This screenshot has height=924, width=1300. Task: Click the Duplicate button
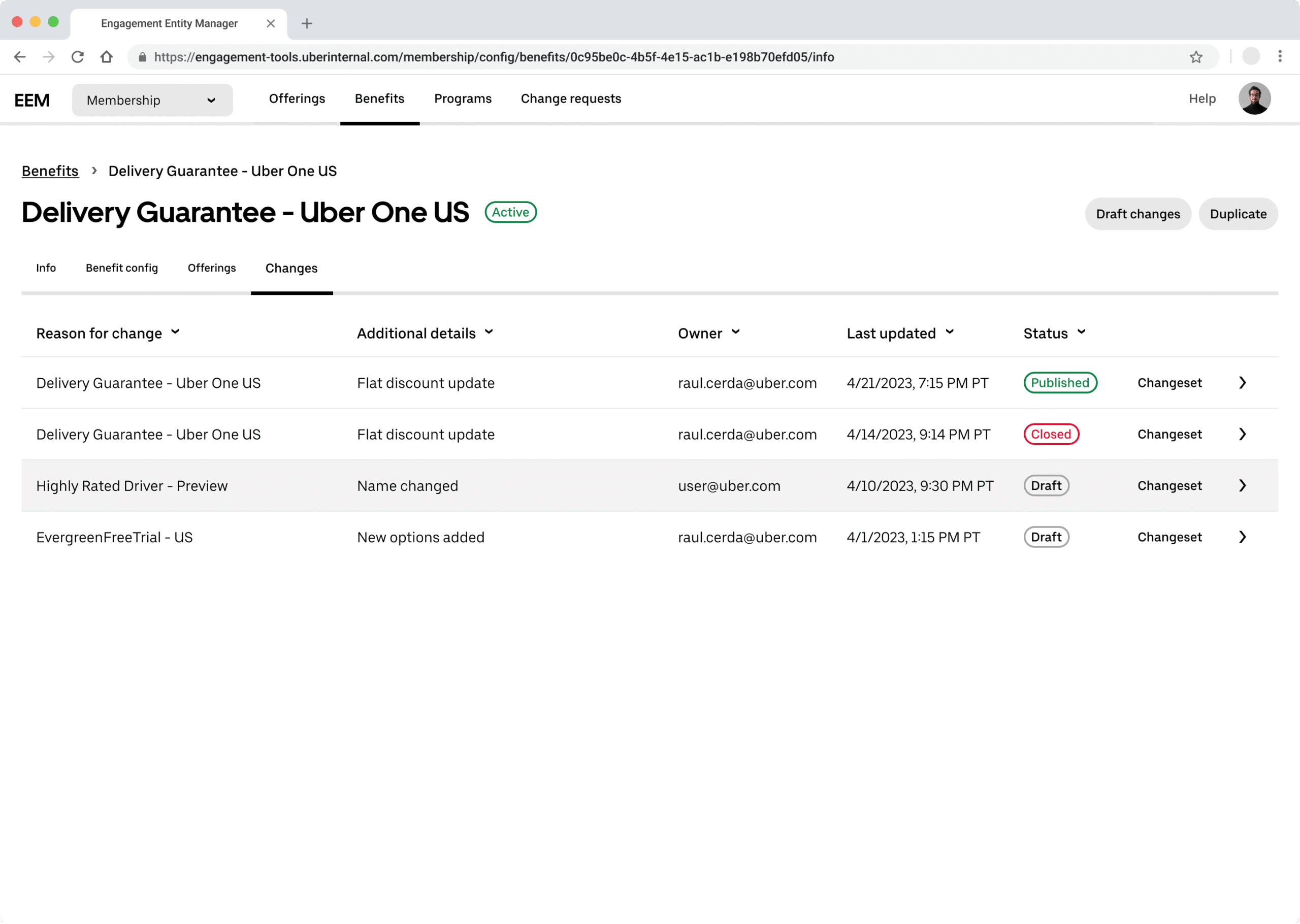click(x=1238, y=214)
